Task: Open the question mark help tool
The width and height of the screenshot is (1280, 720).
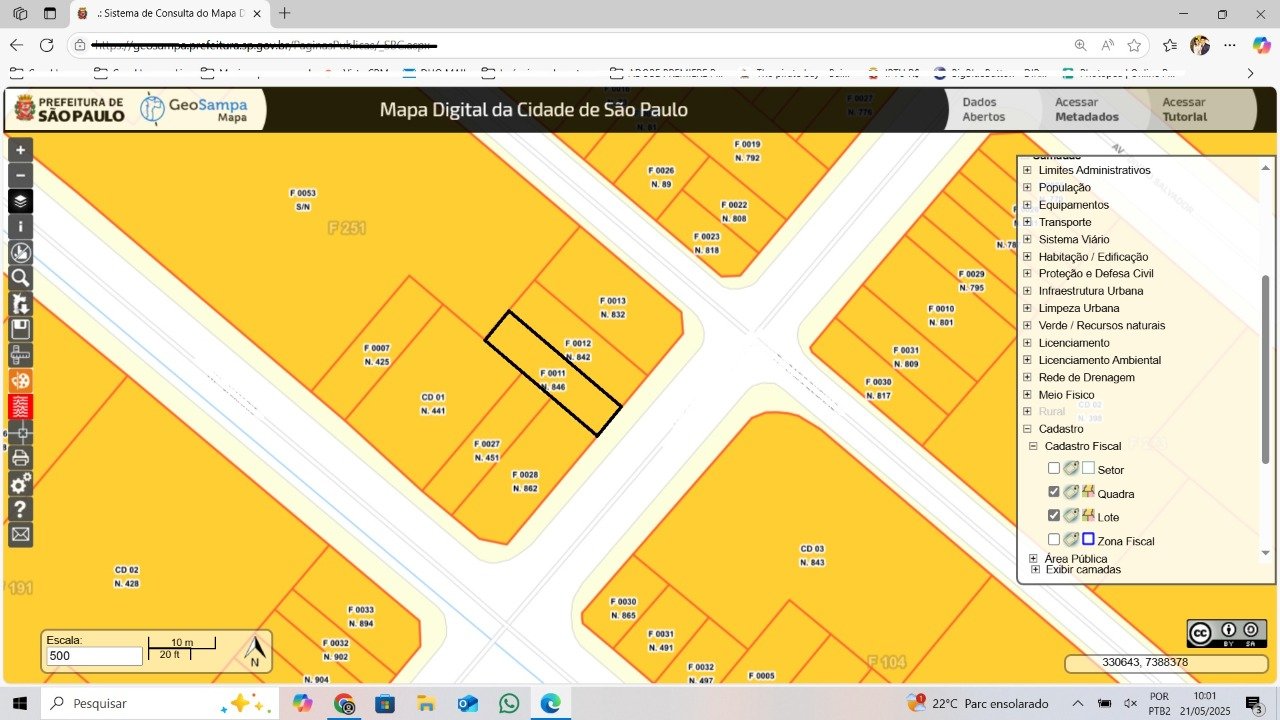Action: (x=20, y=509)
